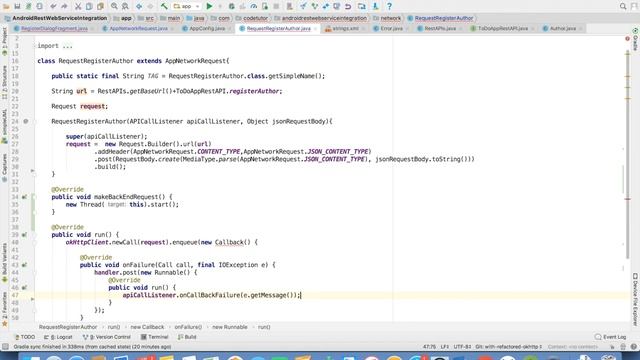This screenshot has height=360, width=640.
Task: Expand the collapsed import block
Action: (x=55, y=46)
